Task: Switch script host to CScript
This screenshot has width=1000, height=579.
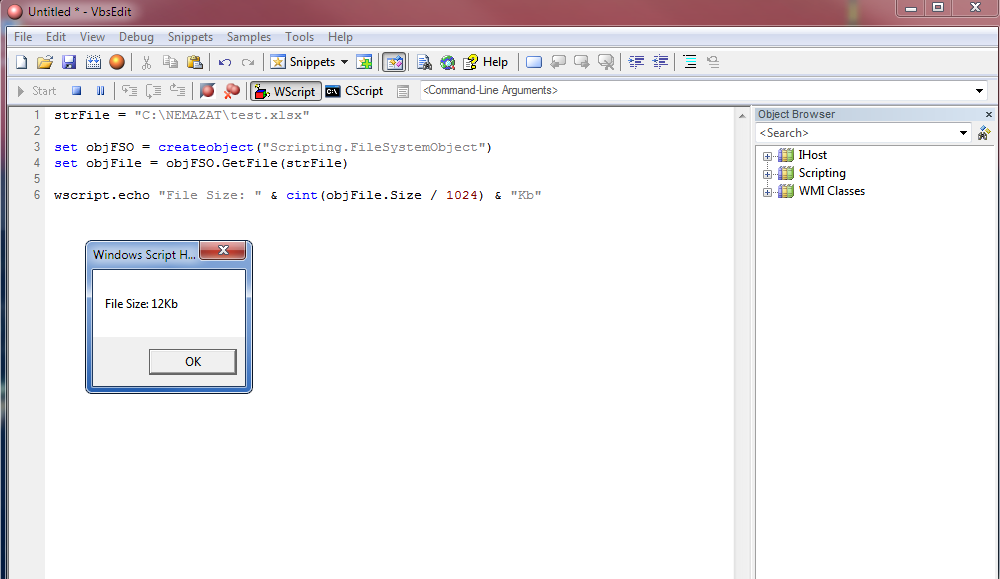Action: [x=354, y=91]
